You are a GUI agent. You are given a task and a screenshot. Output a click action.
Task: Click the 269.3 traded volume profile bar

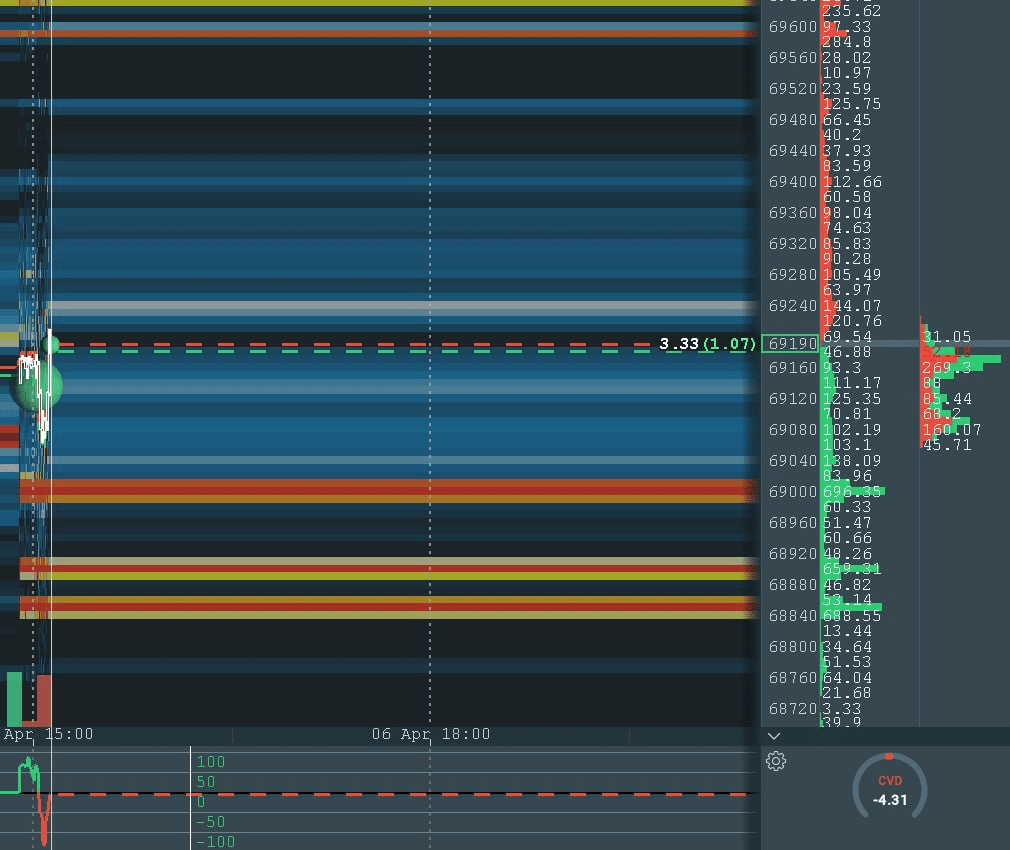[961, 367]
